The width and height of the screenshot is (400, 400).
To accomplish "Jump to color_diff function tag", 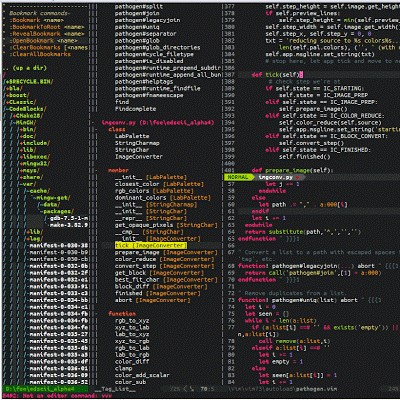I will click(132, 362).
